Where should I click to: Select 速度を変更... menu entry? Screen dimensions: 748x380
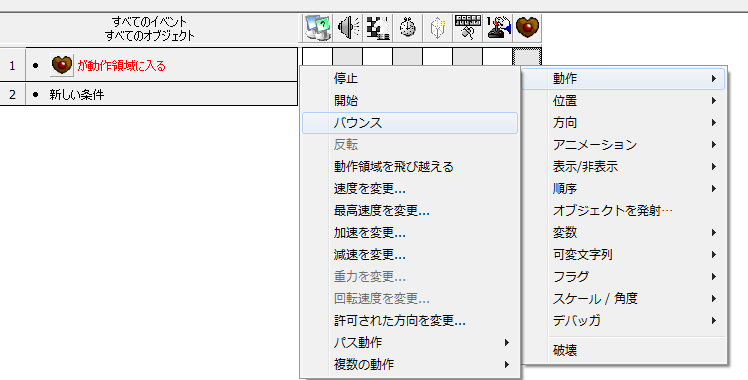click(410, 189)
